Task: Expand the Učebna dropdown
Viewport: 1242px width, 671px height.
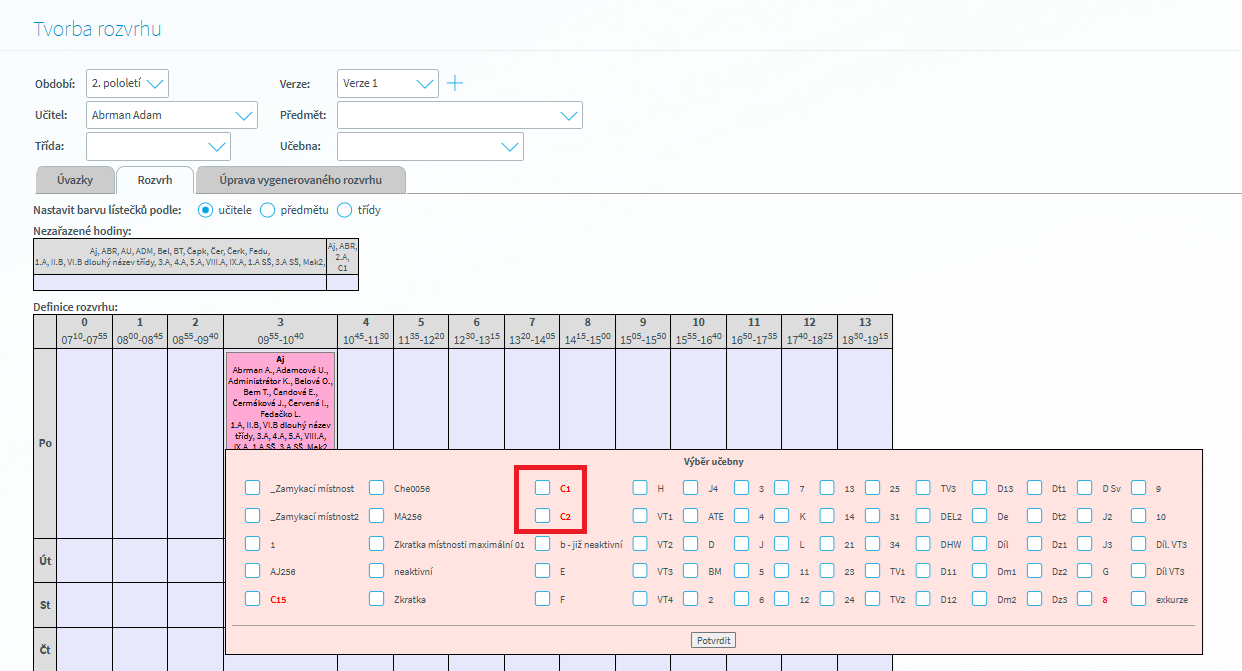Action: click(x=430, y=146)
